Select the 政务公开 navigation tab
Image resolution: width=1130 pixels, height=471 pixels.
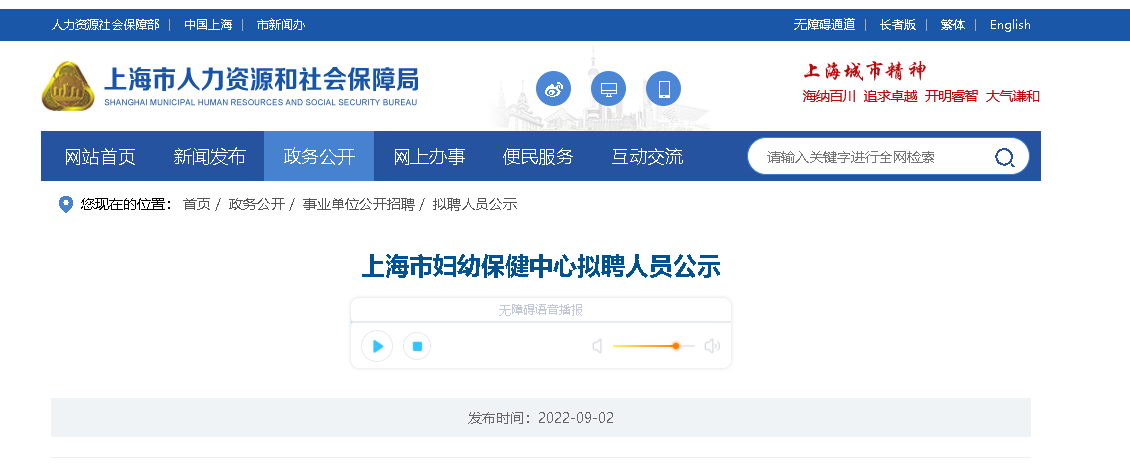(319, 156)
